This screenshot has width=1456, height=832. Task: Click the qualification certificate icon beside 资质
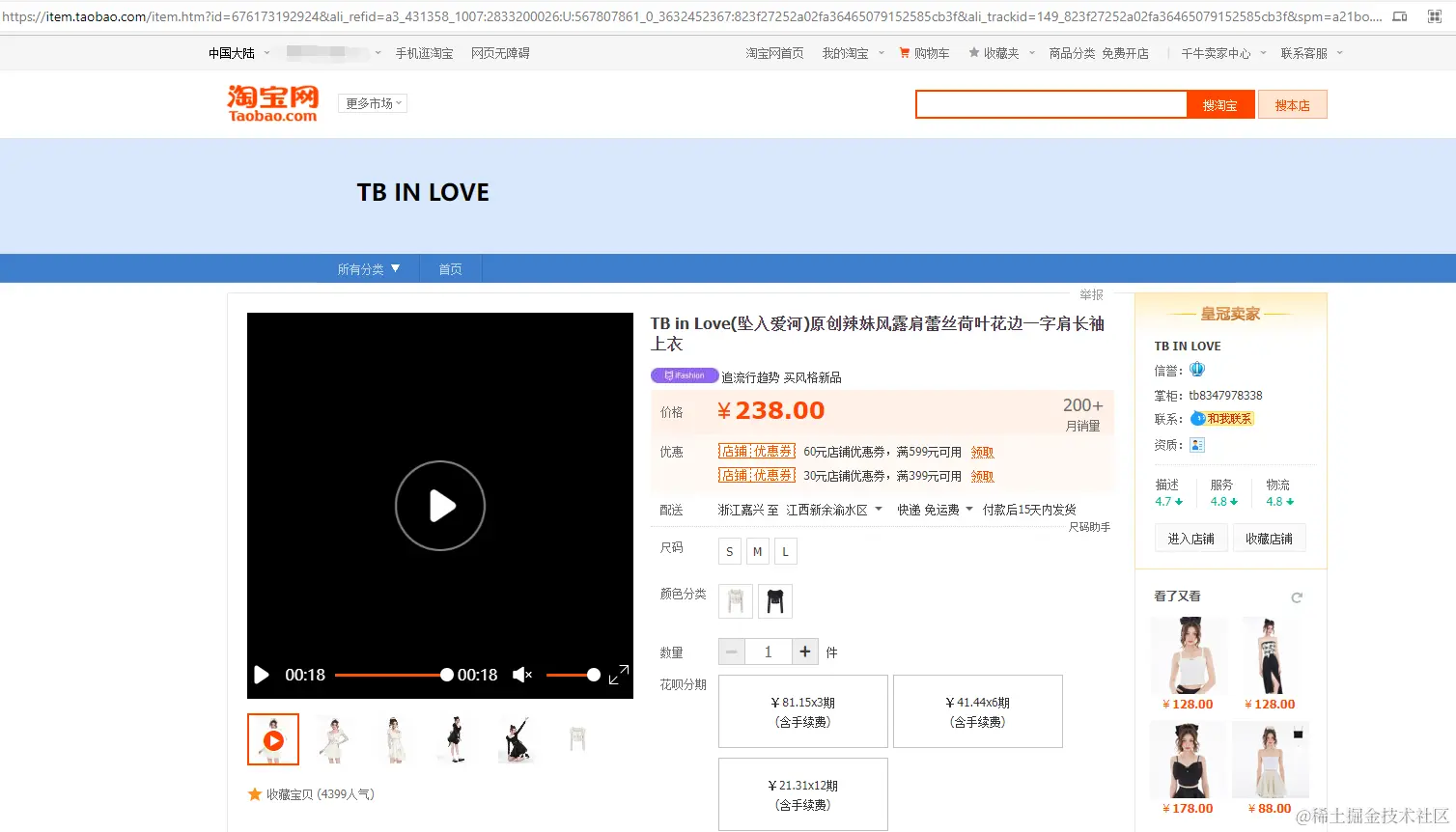(1197, 445)
